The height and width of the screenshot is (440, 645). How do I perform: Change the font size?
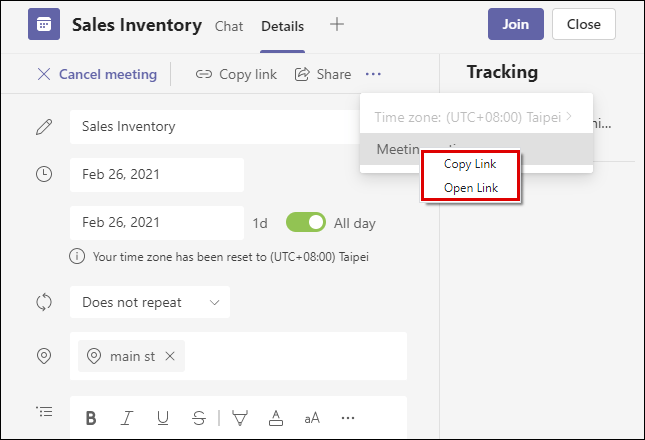(x=312, y=418)
